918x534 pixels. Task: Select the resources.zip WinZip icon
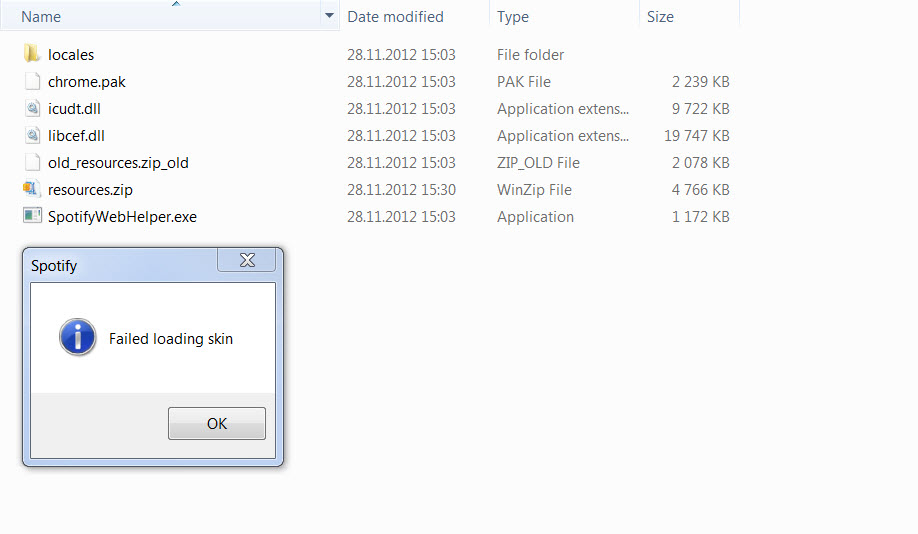[31, 189]
